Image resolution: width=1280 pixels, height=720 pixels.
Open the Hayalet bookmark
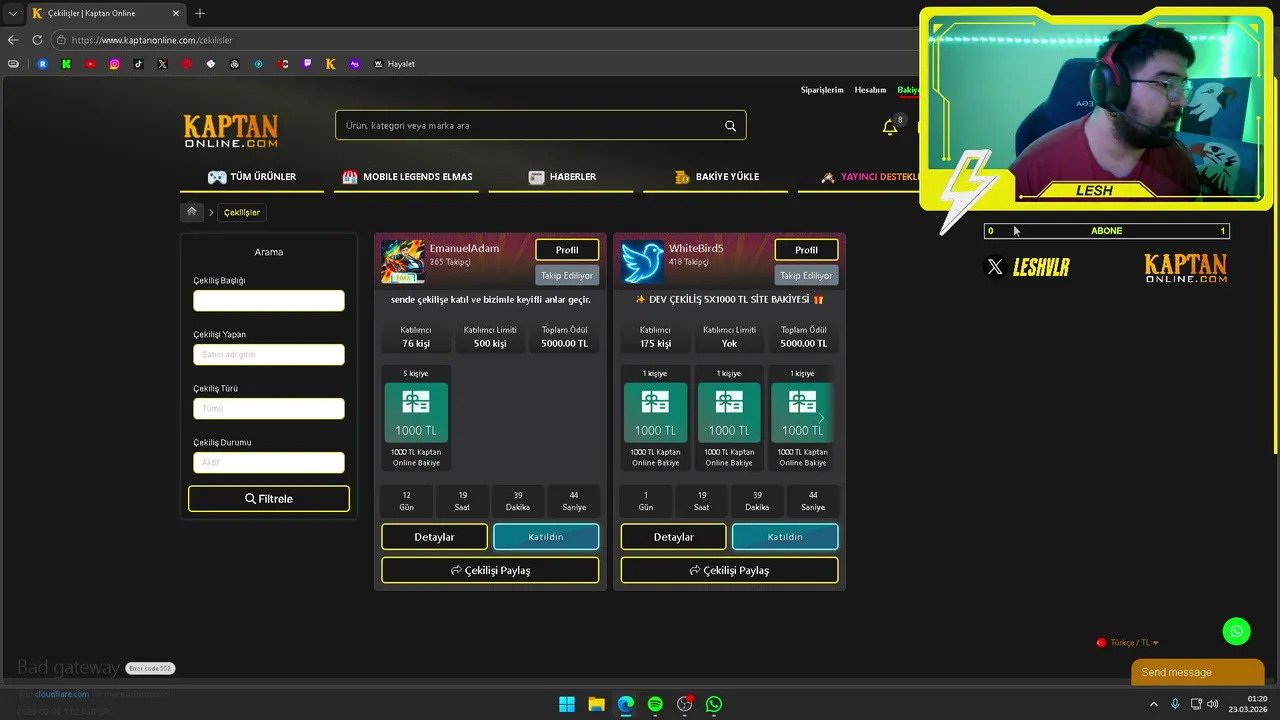(x=394, y=64)
